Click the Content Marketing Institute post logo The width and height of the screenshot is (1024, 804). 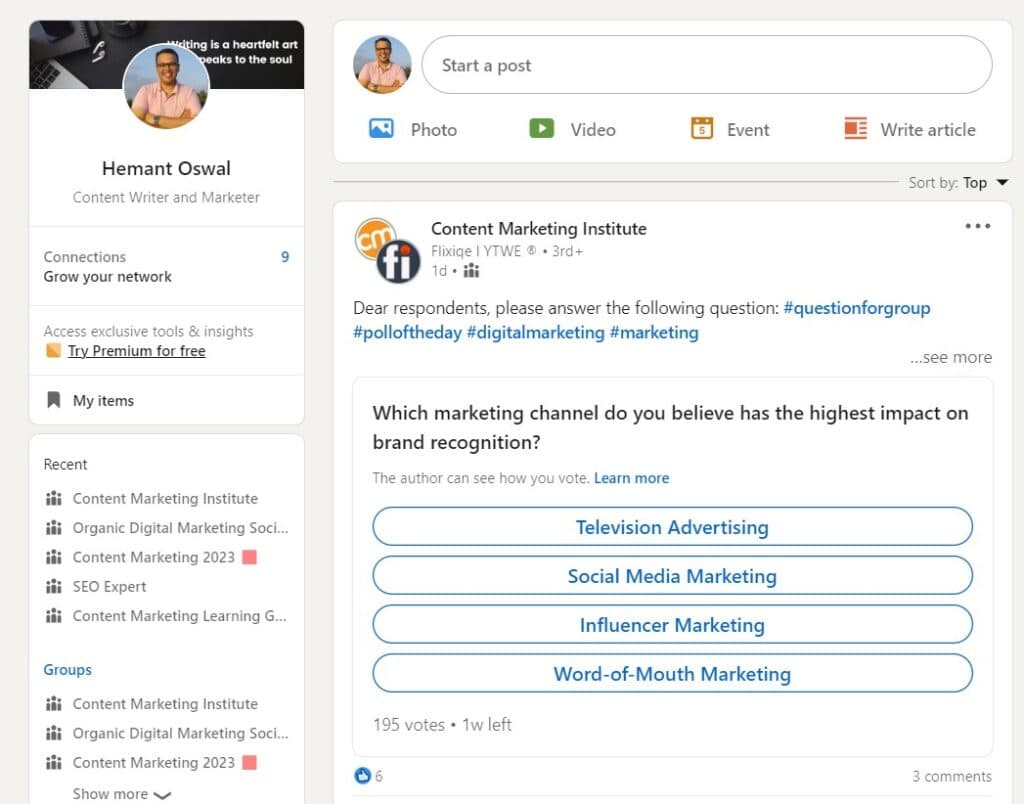coord(387,250)
